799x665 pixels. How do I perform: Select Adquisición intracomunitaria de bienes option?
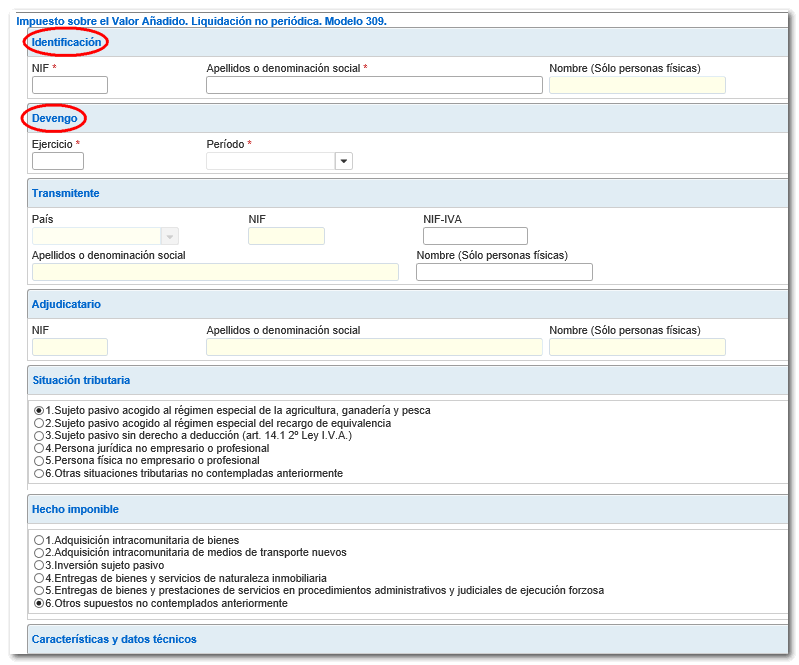pos(39,540)
